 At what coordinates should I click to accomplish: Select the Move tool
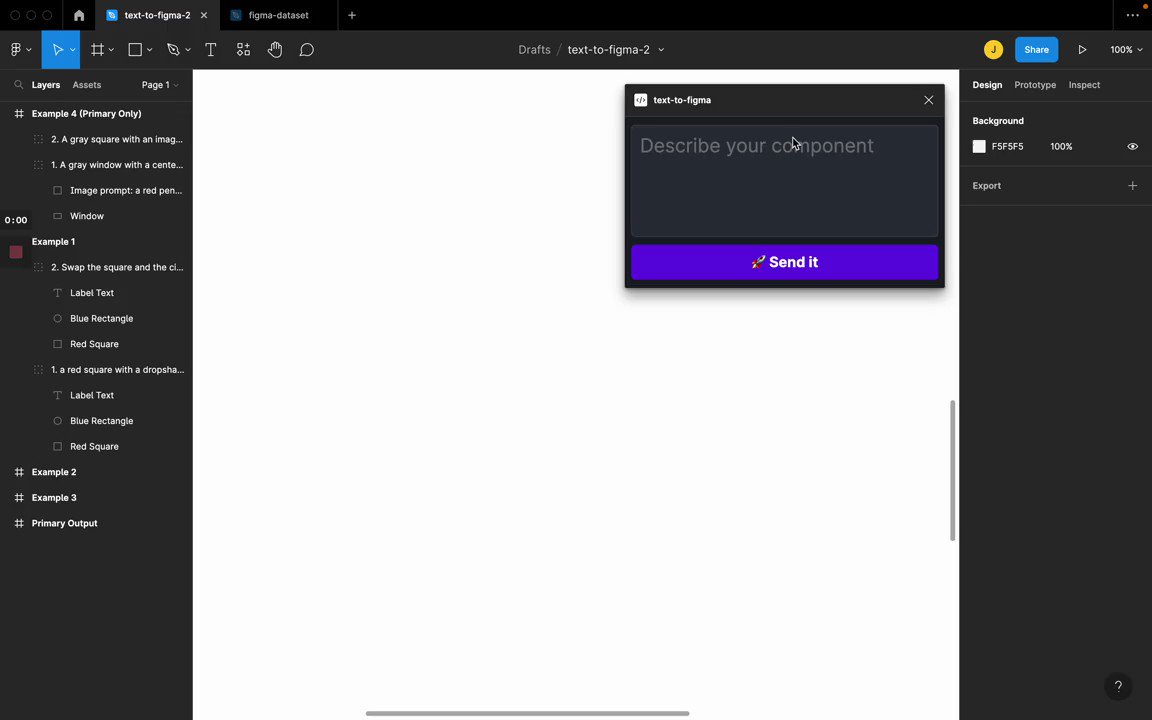57,49
